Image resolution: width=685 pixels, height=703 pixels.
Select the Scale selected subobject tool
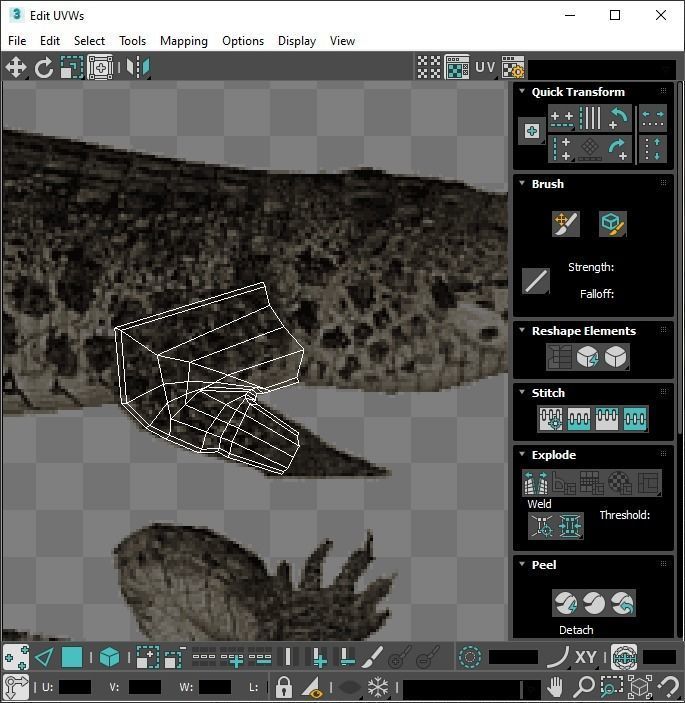[x=72, y=68]
